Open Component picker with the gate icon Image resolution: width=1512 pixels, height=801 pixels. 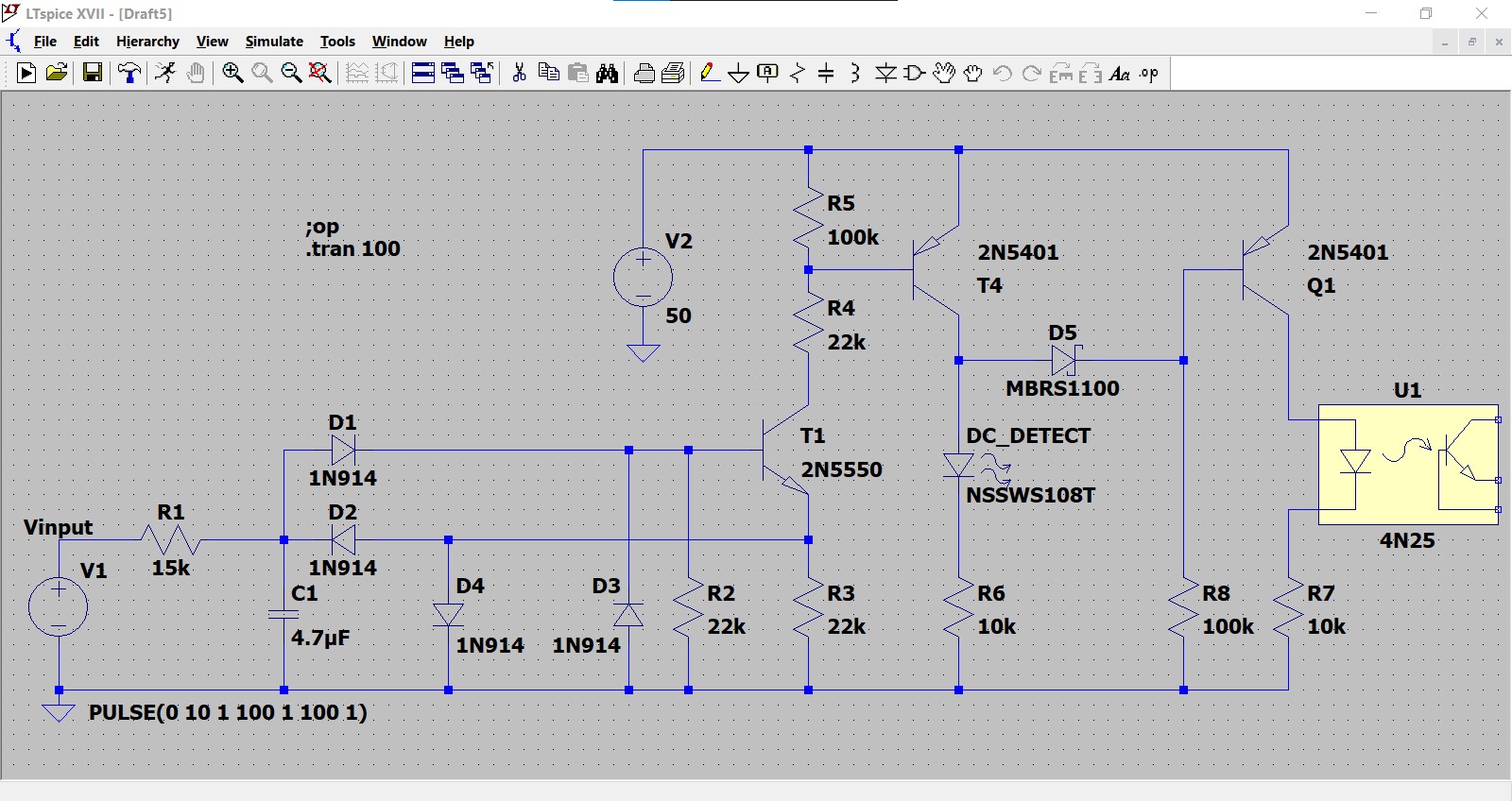pos(915,73)
